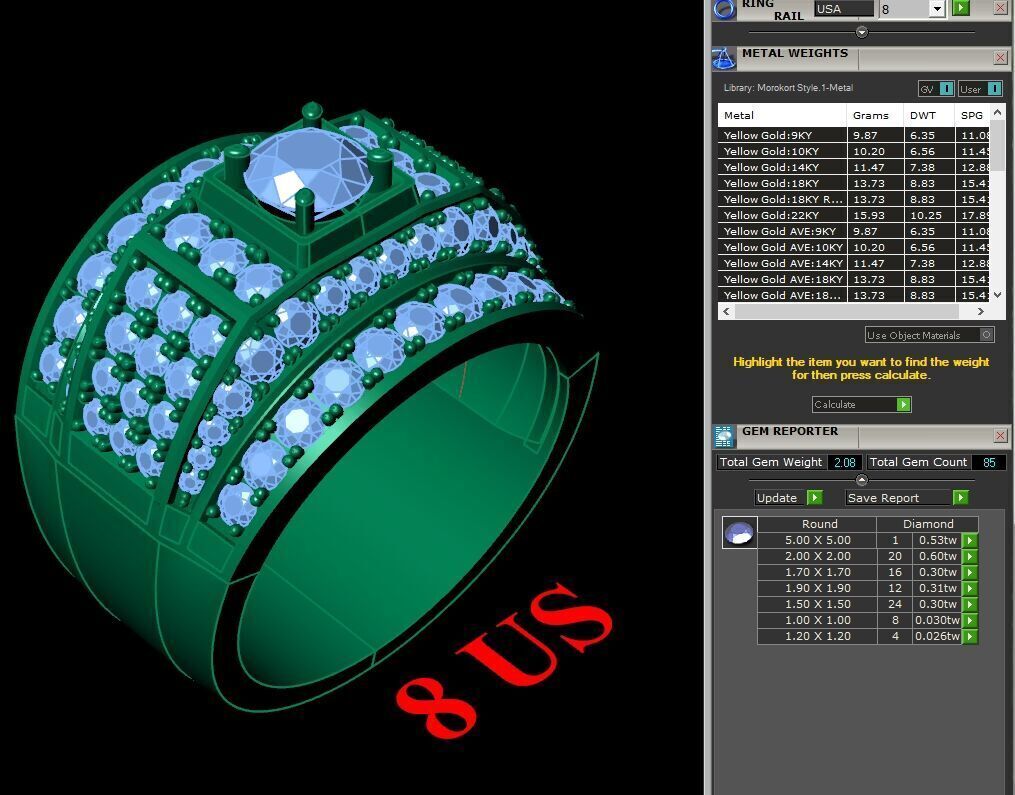This screenshot has width=1015, height=795.
Task: Click the 0.53tw weight cell
Action: tap(937, 541)
